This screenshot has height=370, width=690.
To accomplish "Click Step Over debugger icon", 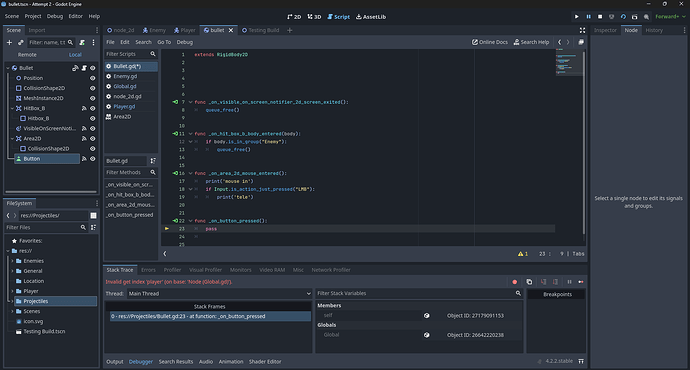I will 555,282.
